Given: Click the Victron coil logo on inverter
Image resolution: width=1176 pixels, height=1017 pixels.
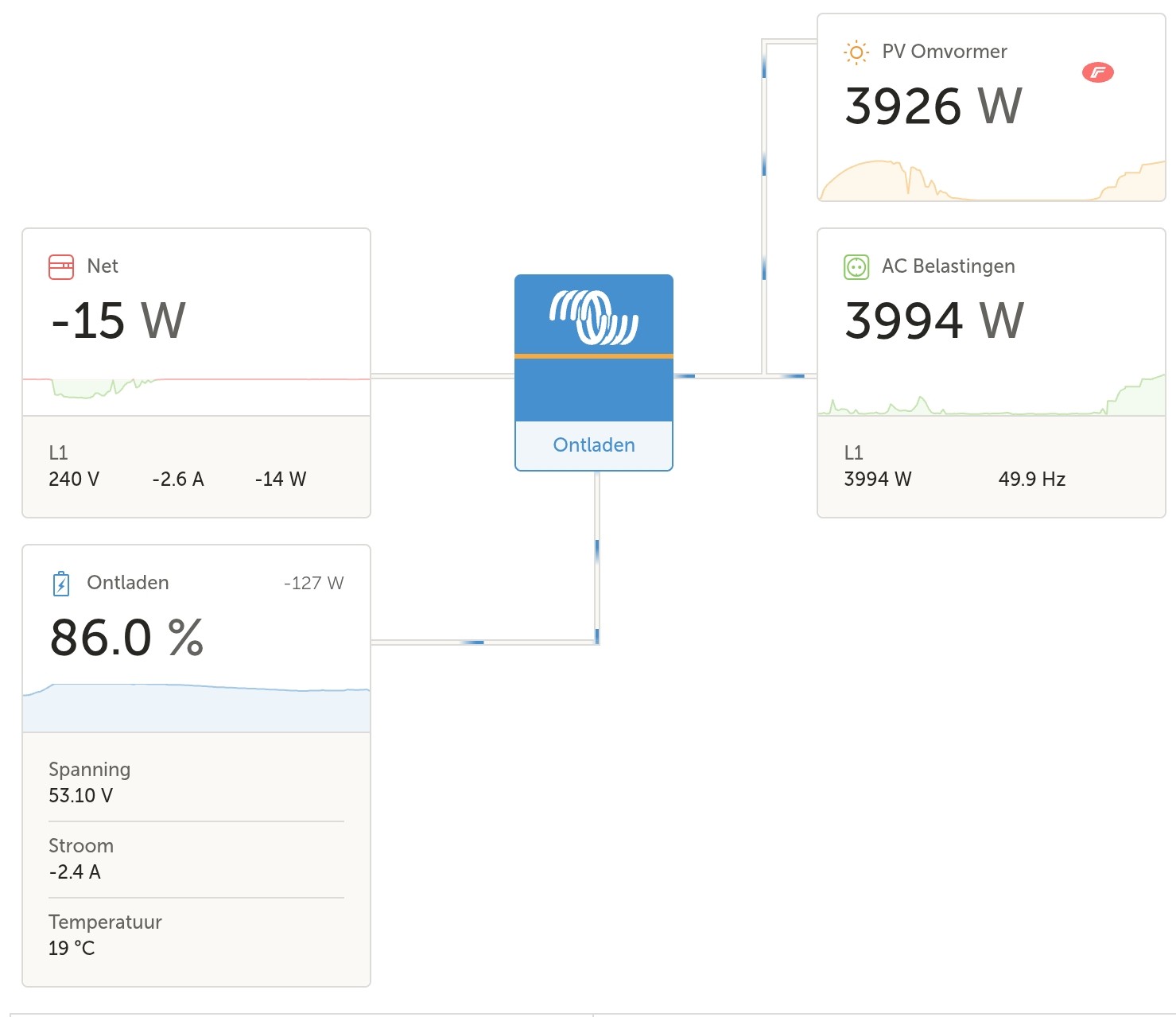Looking at the screenshot, I should (593, 316).
